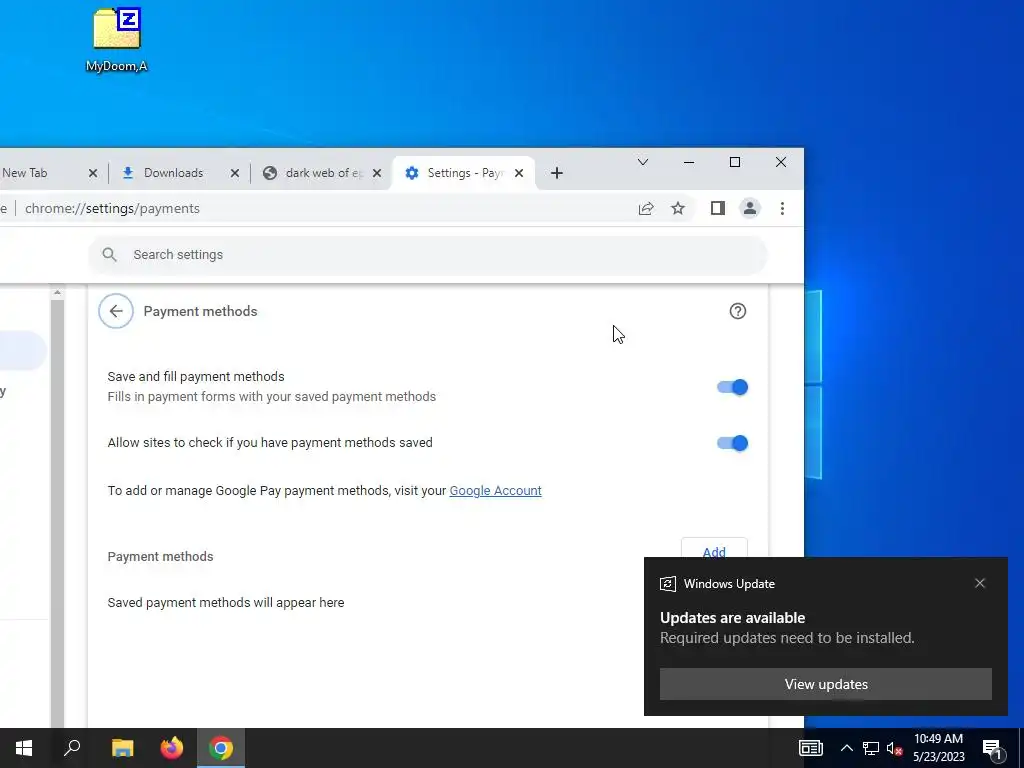Image resolution: width=1024 pixels, height=768 pixels.
Task: Open the tab search chevron in Chrome
Action: [x=643, y=162]
